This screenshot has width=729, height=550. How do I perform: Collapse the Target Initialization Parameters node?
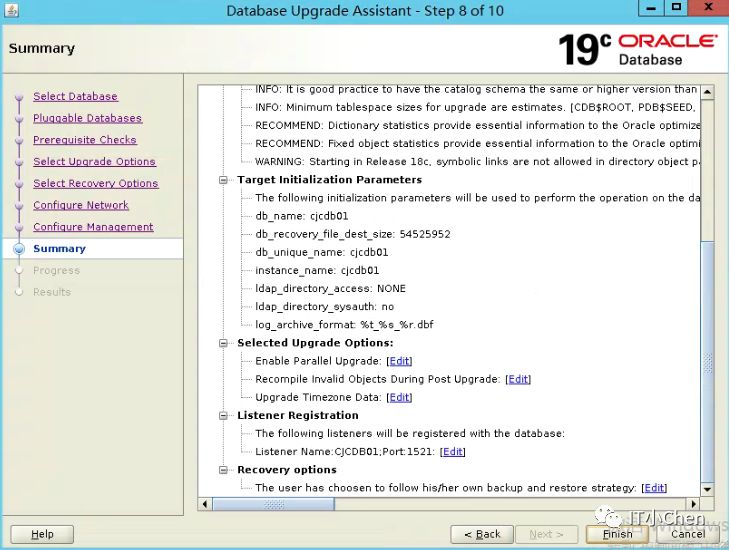click(223, 180)
